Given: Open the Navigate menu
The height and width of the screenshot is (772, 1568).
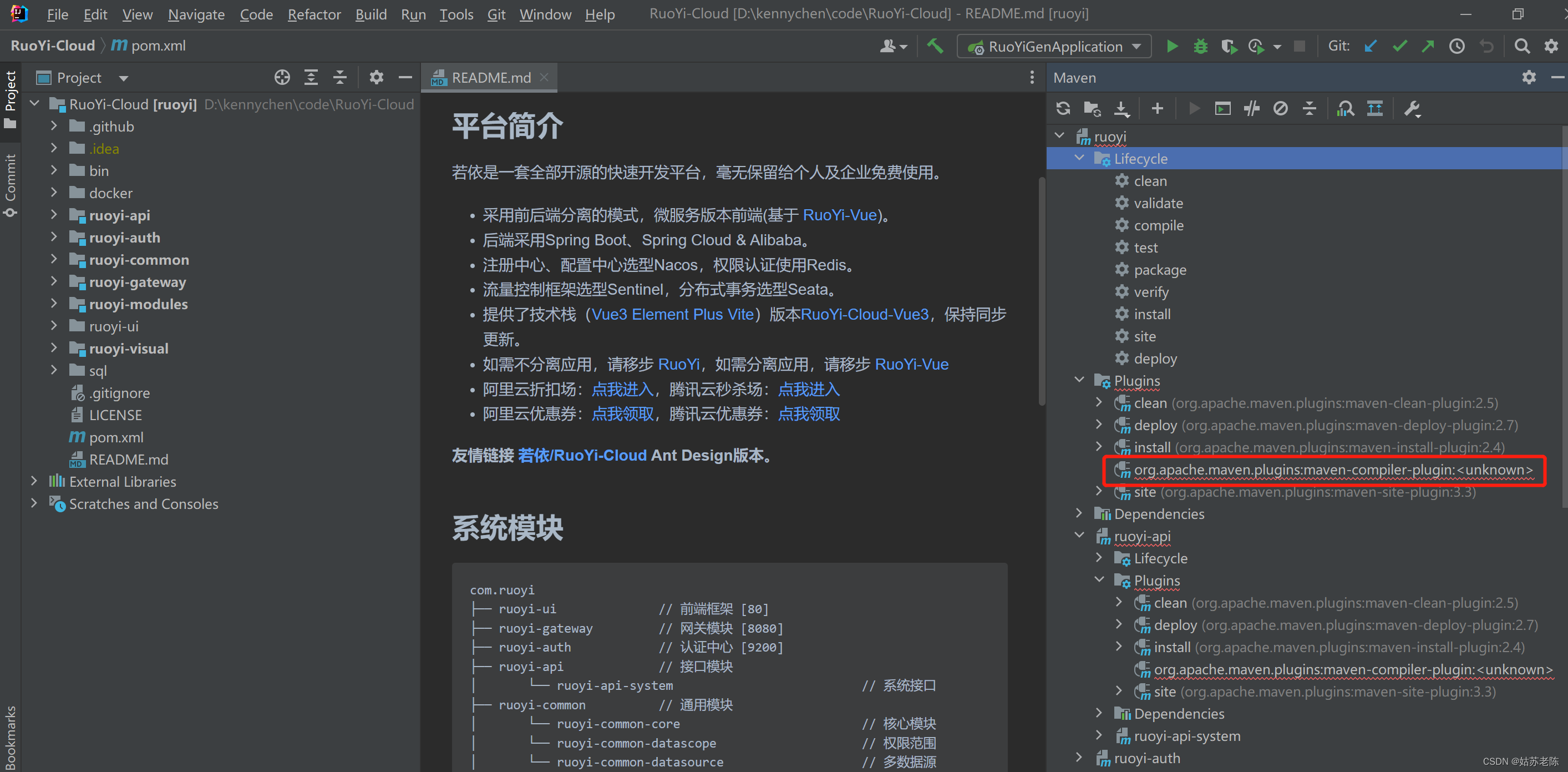Looking at the screenshot, I should pyautogui.click(x=196, y=14).
